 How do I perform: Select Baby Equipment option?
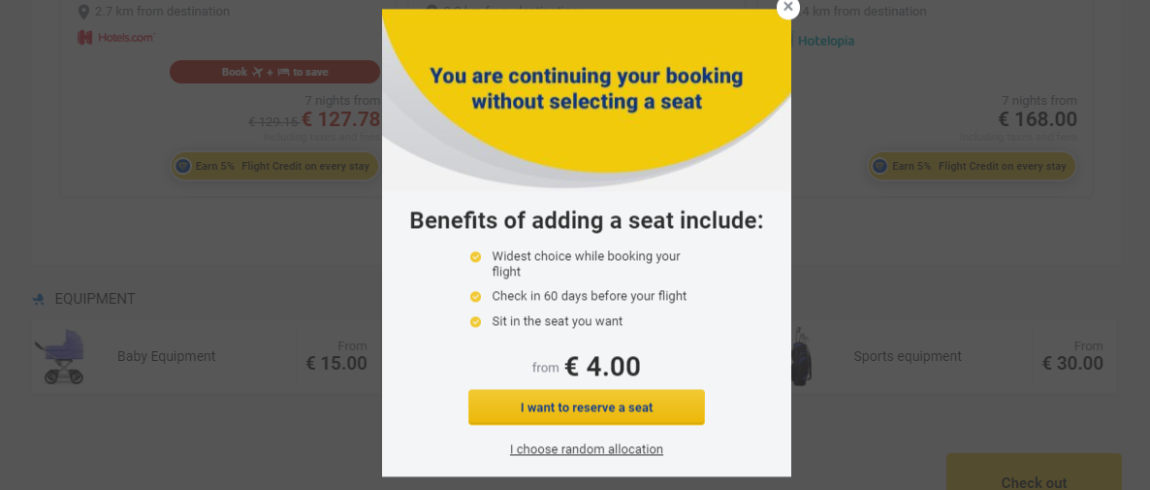point(166,356)
